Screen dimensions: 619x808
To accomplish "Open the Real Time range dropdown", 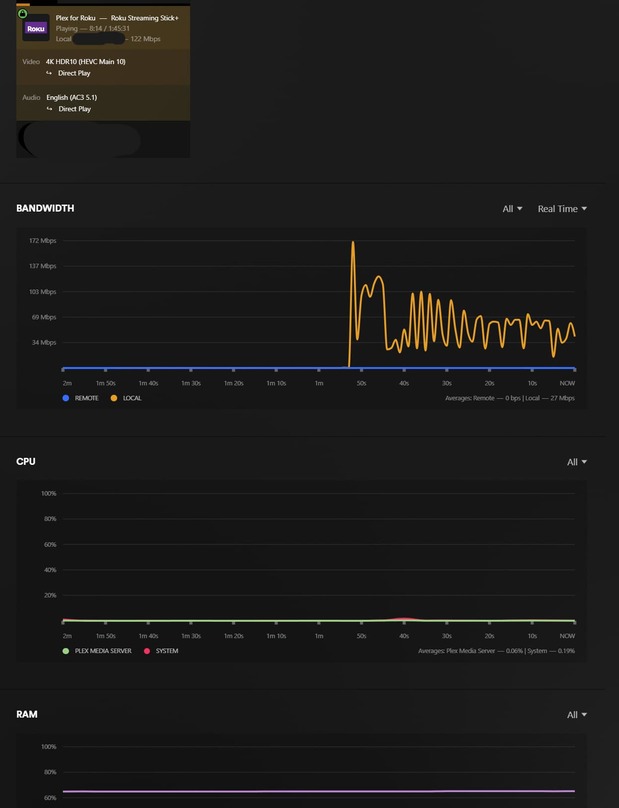I will tap(562, 209).
